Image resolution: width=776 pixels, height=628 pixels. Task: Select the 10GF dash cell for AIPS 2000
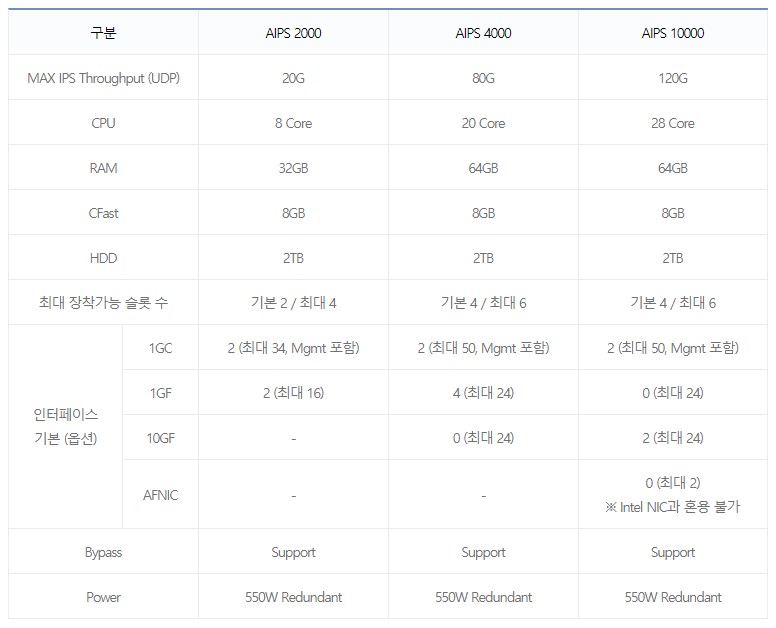pos(293,438)
